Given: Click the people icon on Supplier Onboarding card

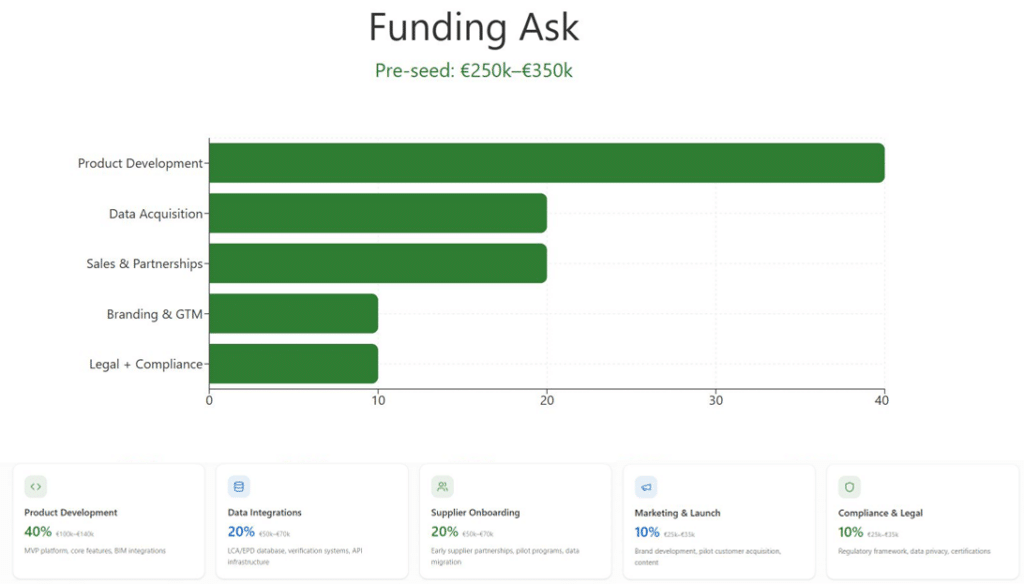Looking at the screenshot, I should click(442, 487).
